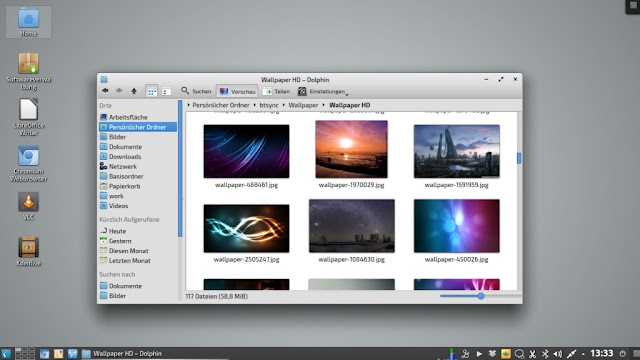Open Home desktop icon
This screenshot has width=640, height=360.
[x=29, y=22]
